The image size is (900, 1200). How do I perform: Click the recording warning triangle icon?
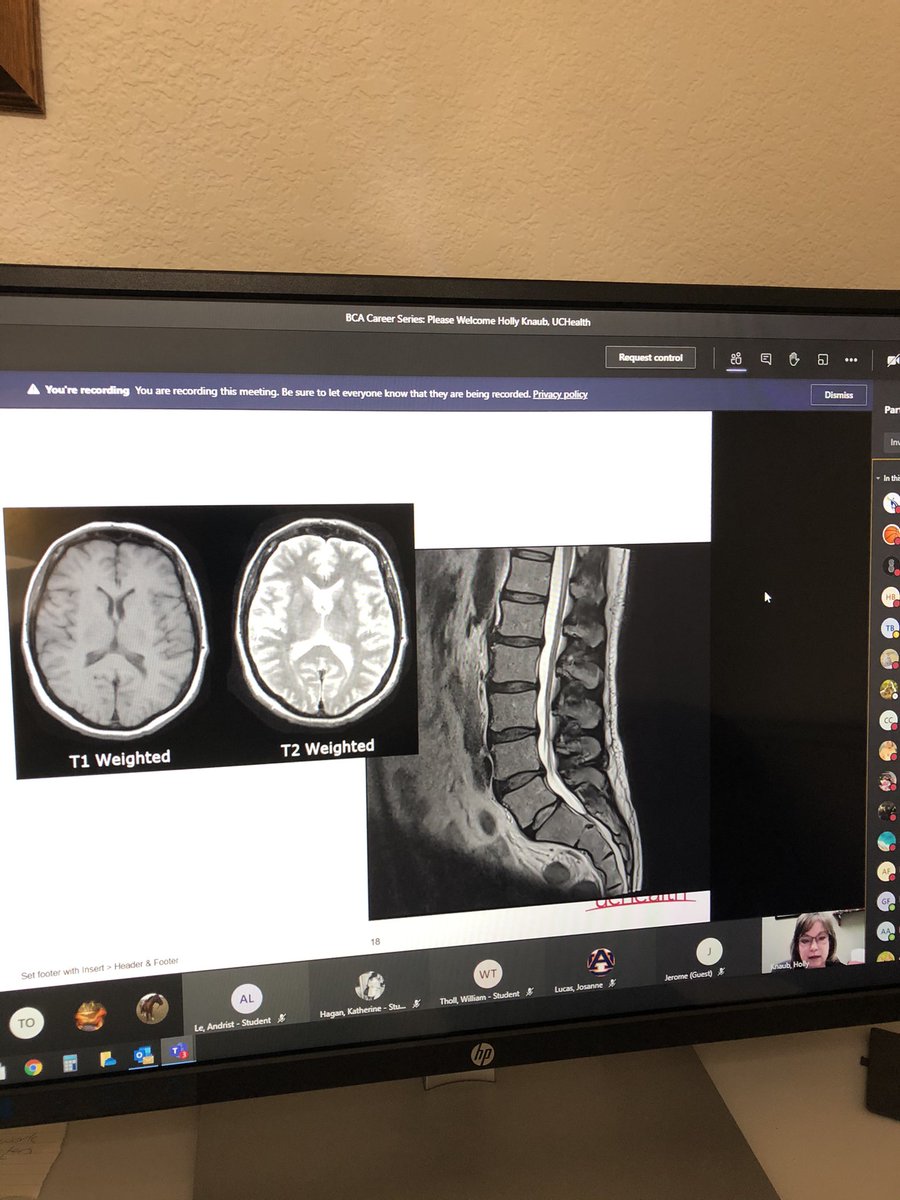pos(33,389)
